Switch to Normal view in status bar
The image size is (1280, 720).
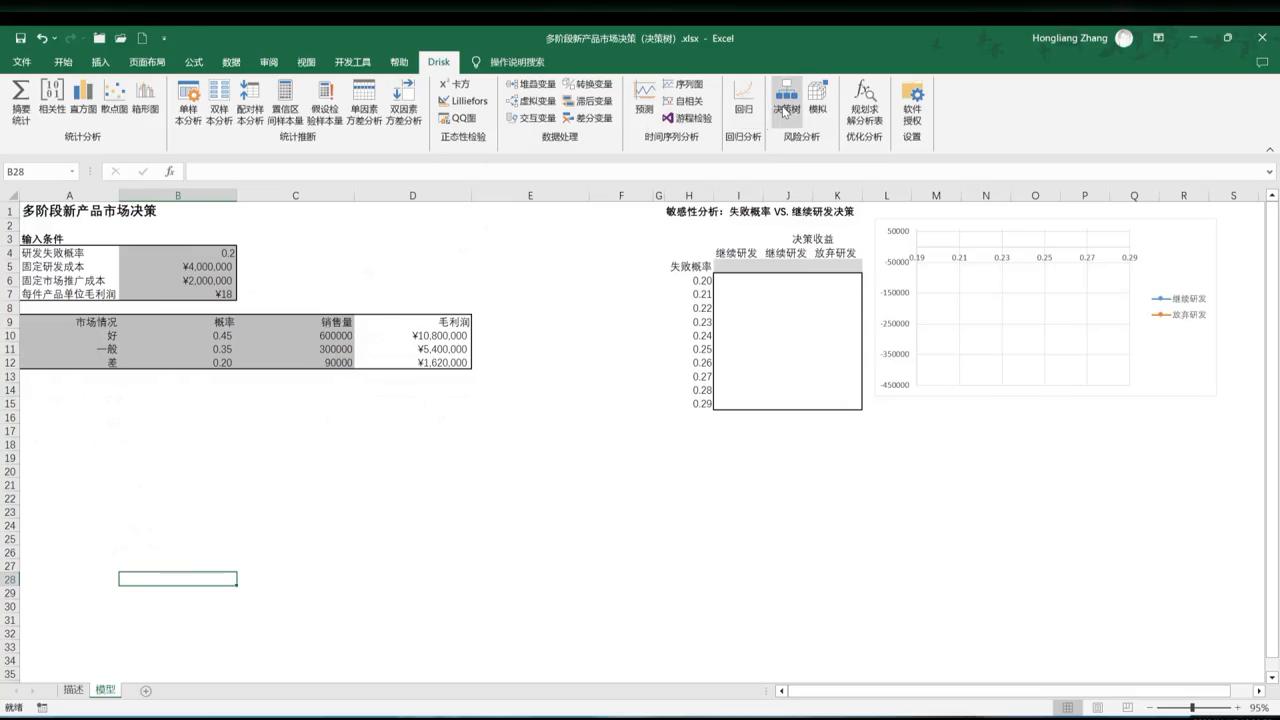[1067, 708]
